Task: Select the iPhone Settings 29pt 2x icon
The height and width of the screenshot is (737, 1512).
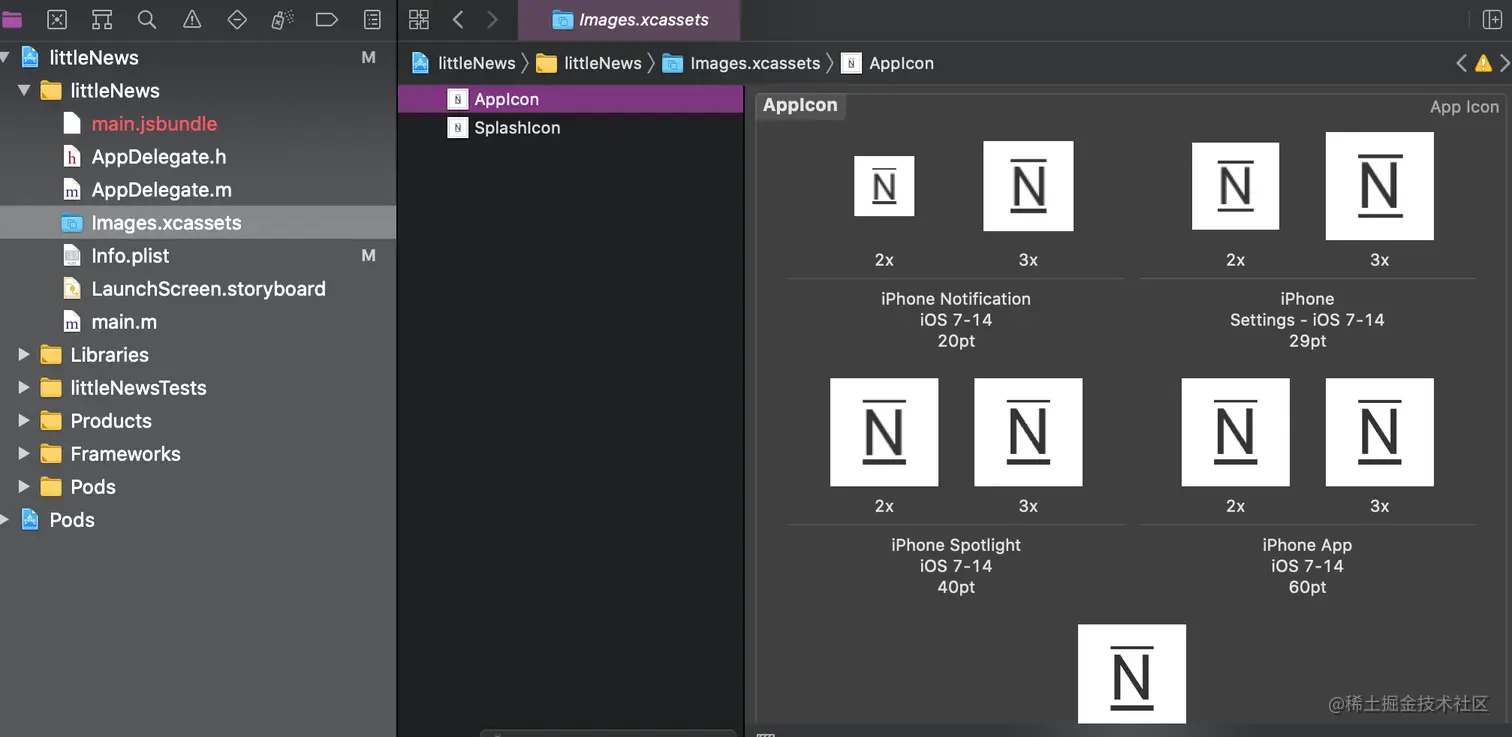Action: click(1235, 186)
